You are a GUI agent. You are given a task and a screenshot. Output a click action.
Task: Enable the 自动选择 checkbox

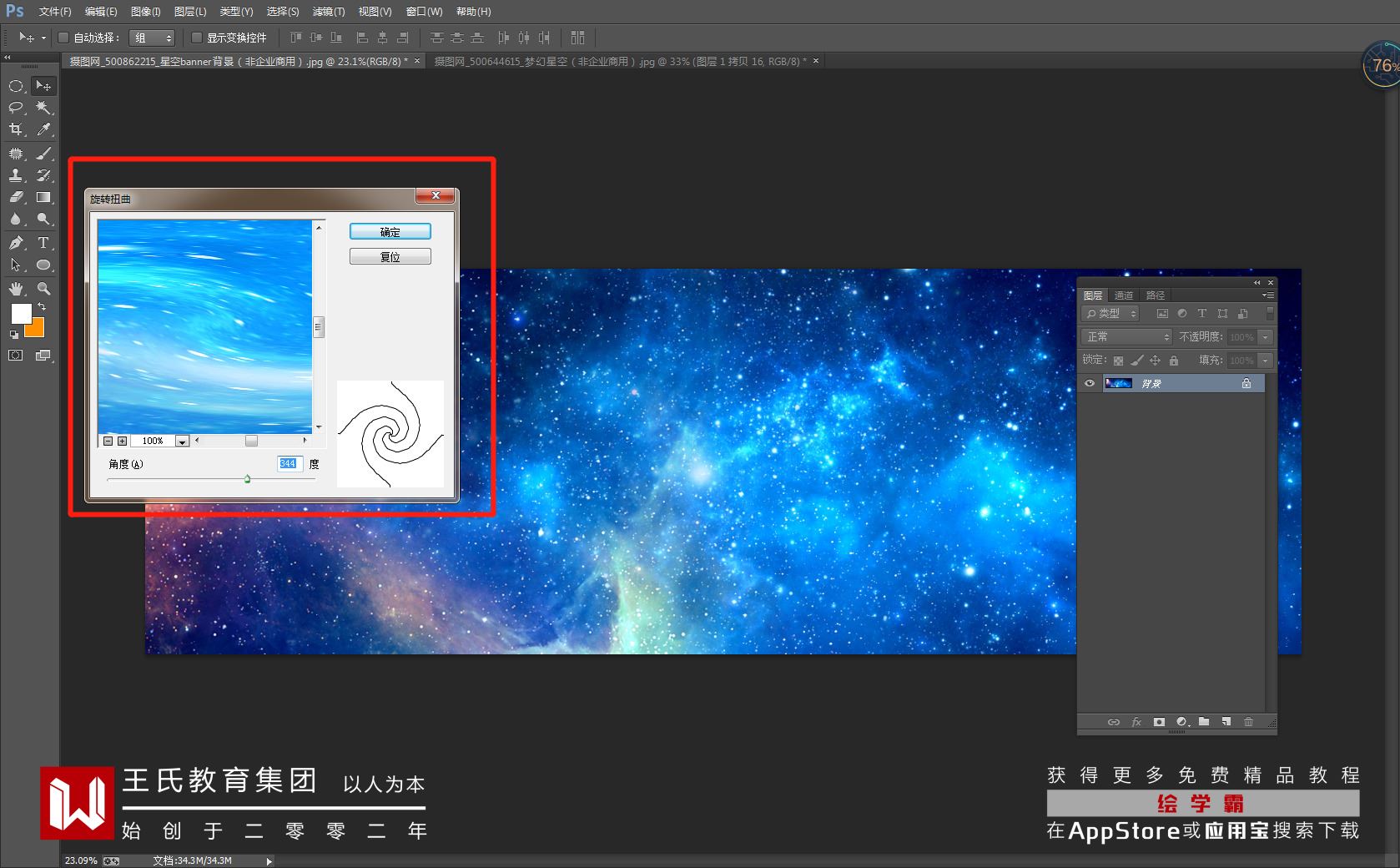pyautogui.click(x=63, y=38)
